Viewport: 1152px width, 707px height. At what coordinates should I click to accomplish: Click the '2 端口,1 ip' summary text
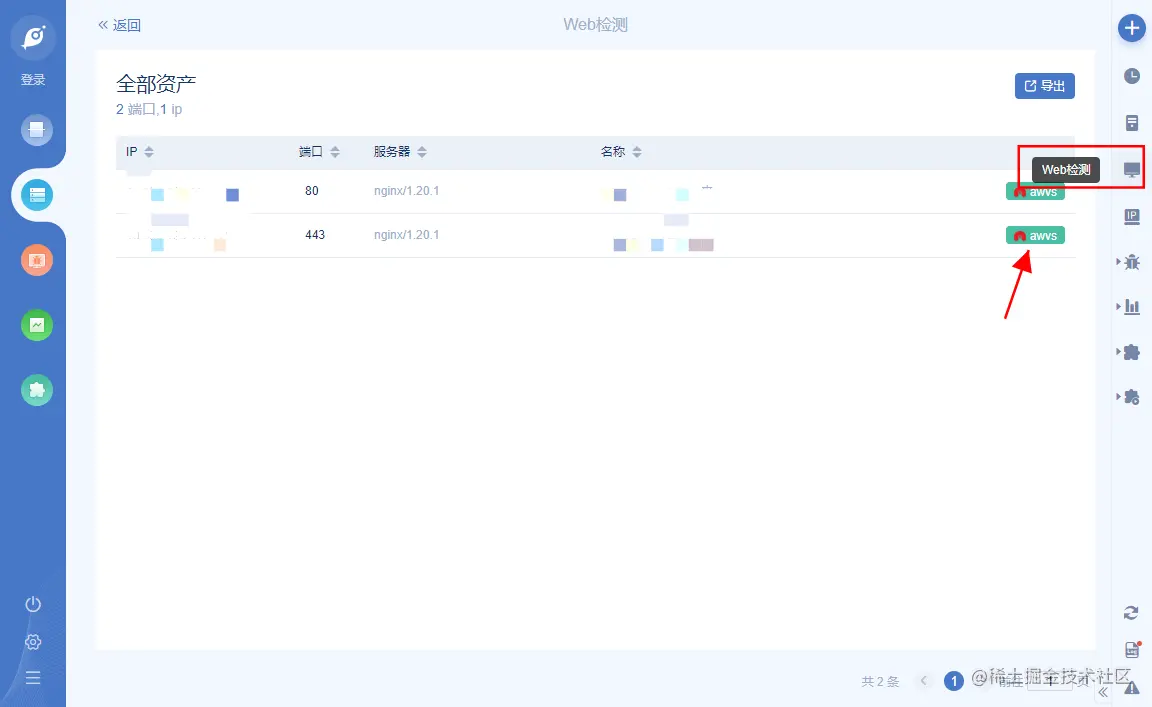point(149,110)
